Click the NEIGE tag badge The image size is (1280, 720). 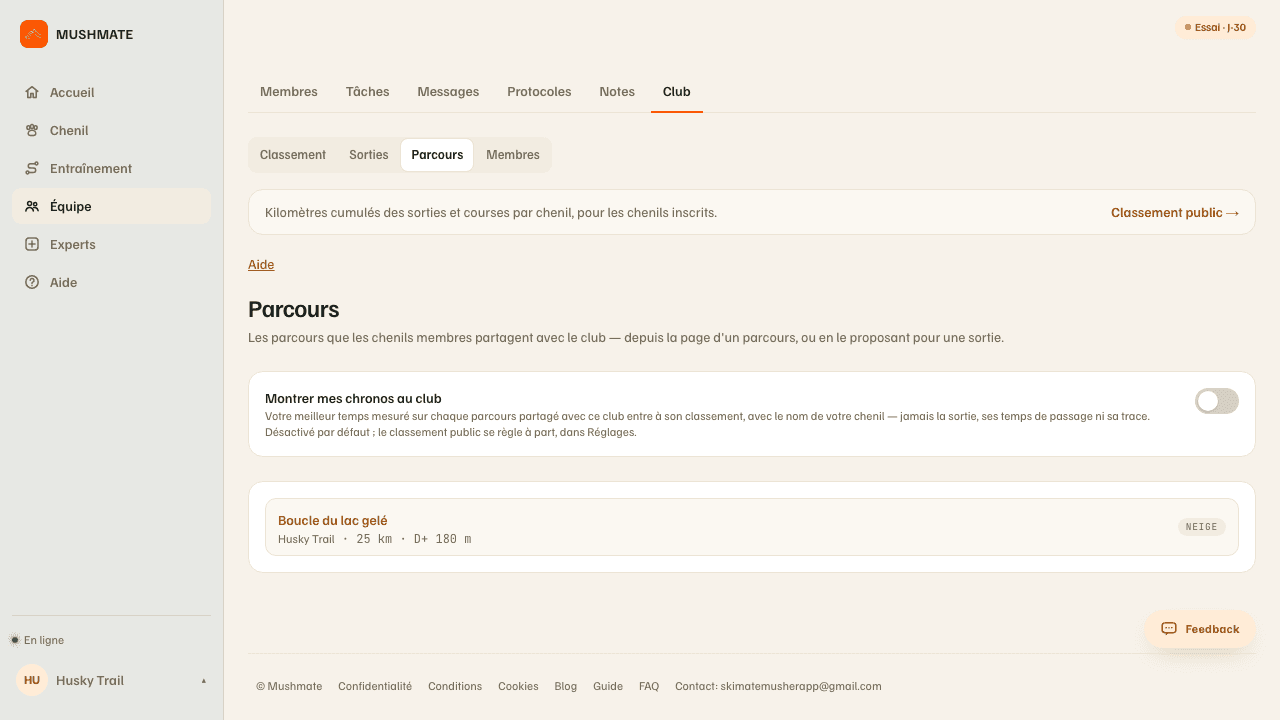1201,527
